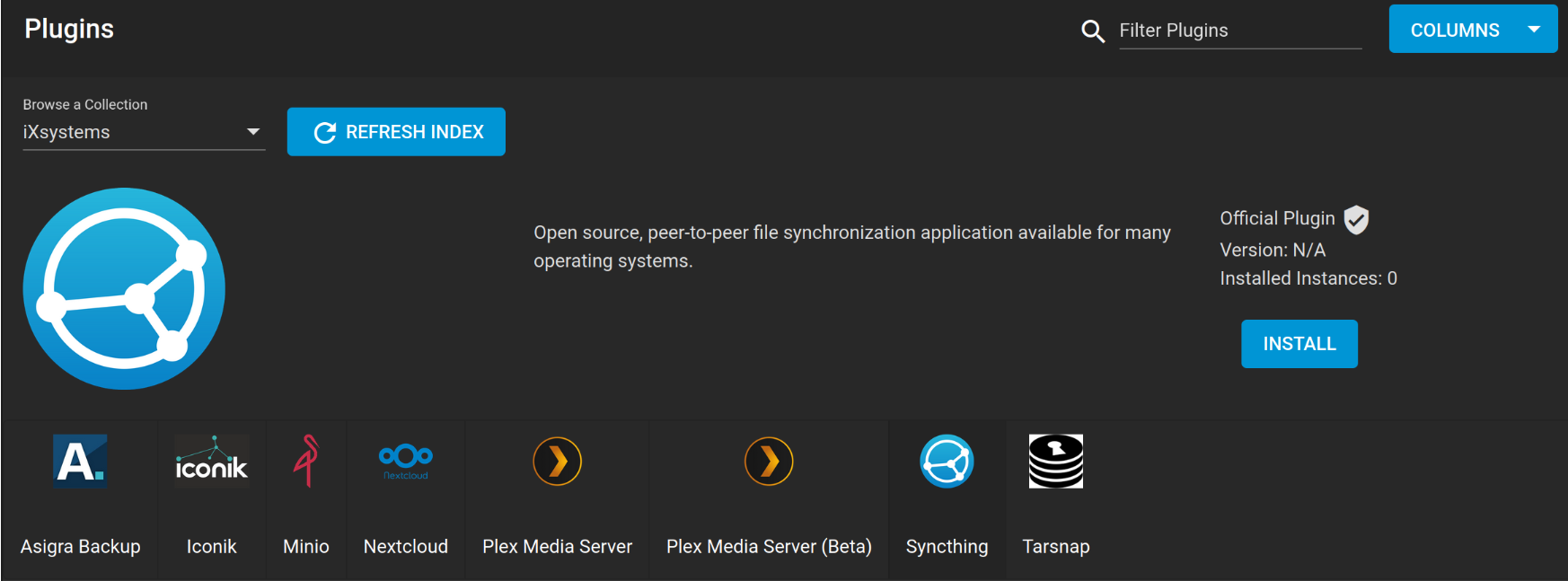This screenshot has height=581, width=1568.
Task: Click the Official Plugin text
Action: [x=1277, y=218]
